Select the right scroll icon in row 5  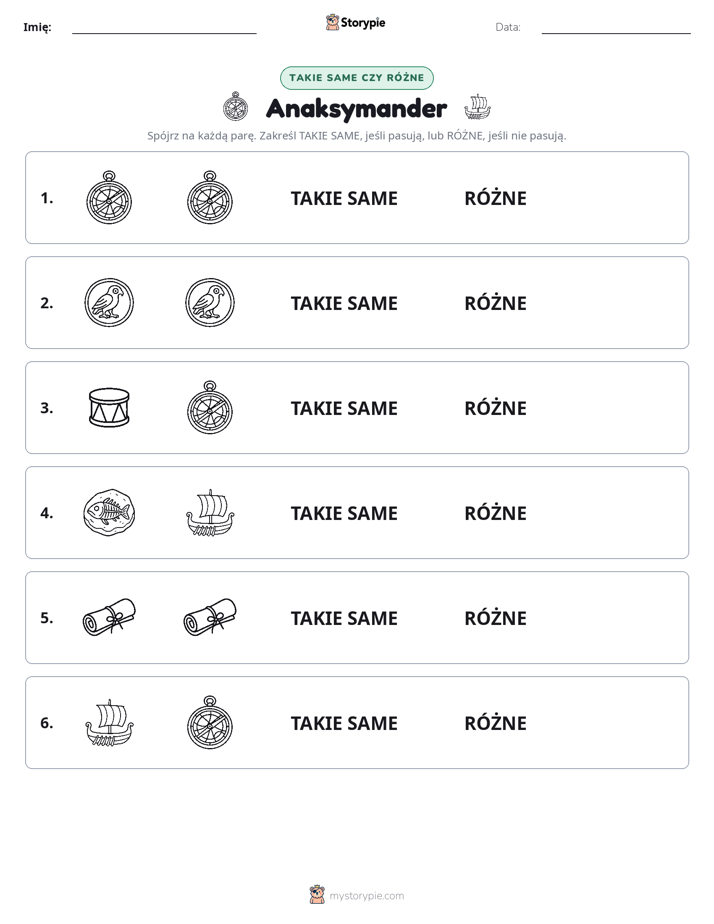(210, 617)
